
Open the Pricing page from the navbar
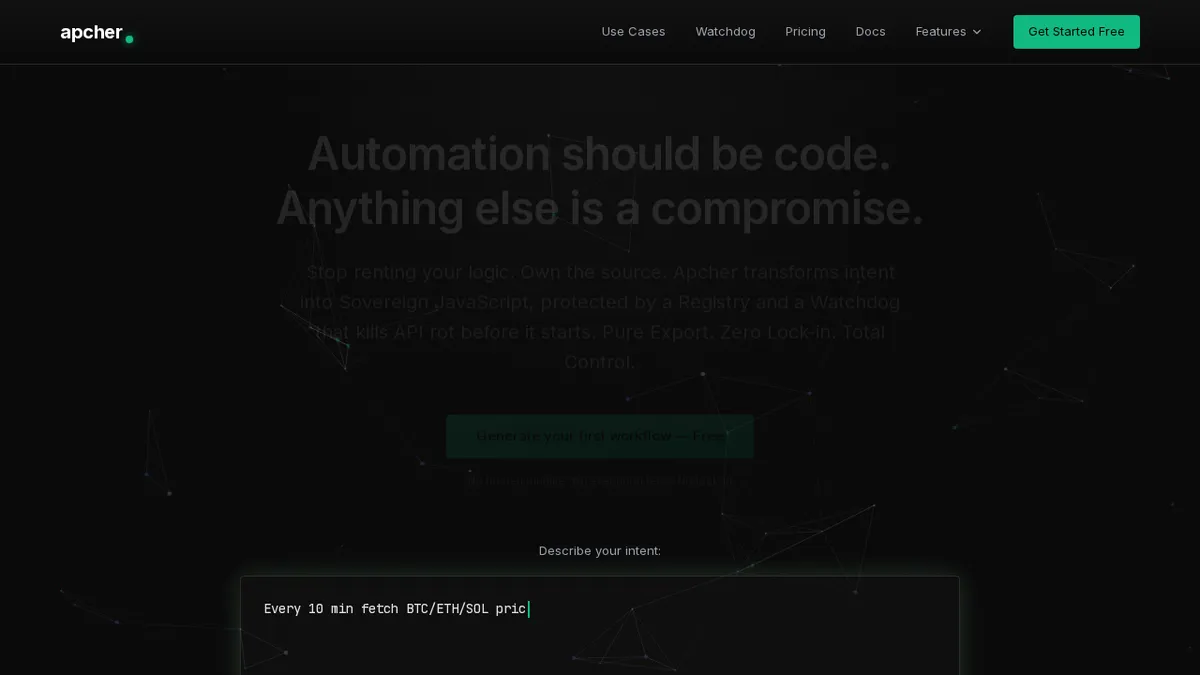point(805,32)
